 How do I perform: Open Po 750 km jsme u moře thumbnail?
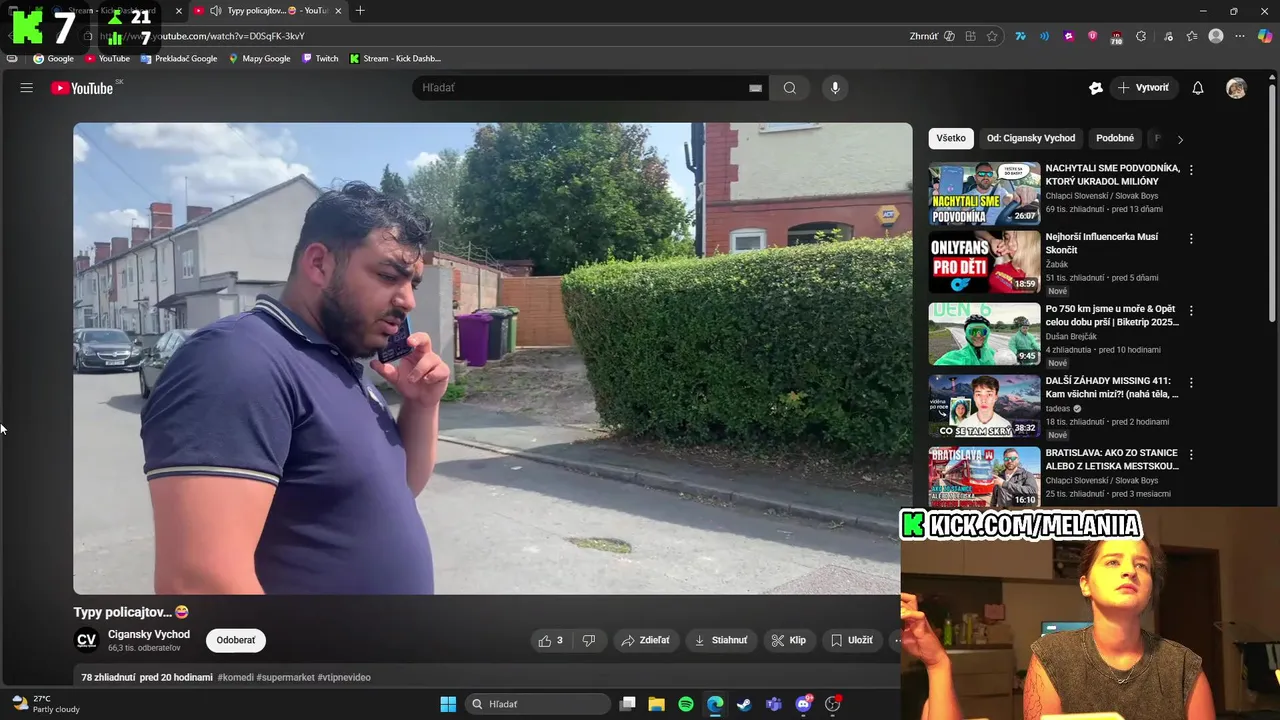984,334
